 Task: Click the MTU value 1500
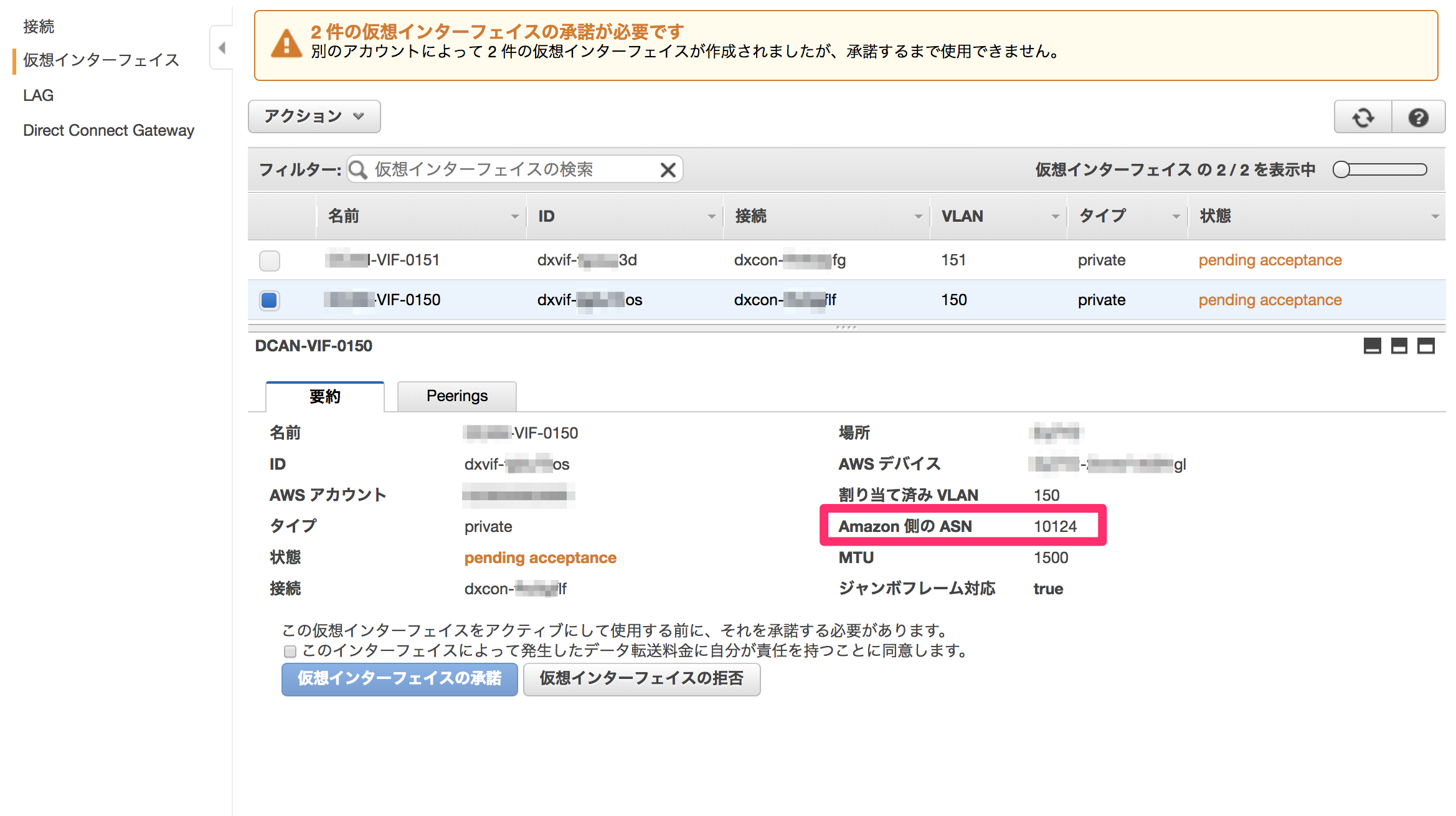pos(1051,557)
